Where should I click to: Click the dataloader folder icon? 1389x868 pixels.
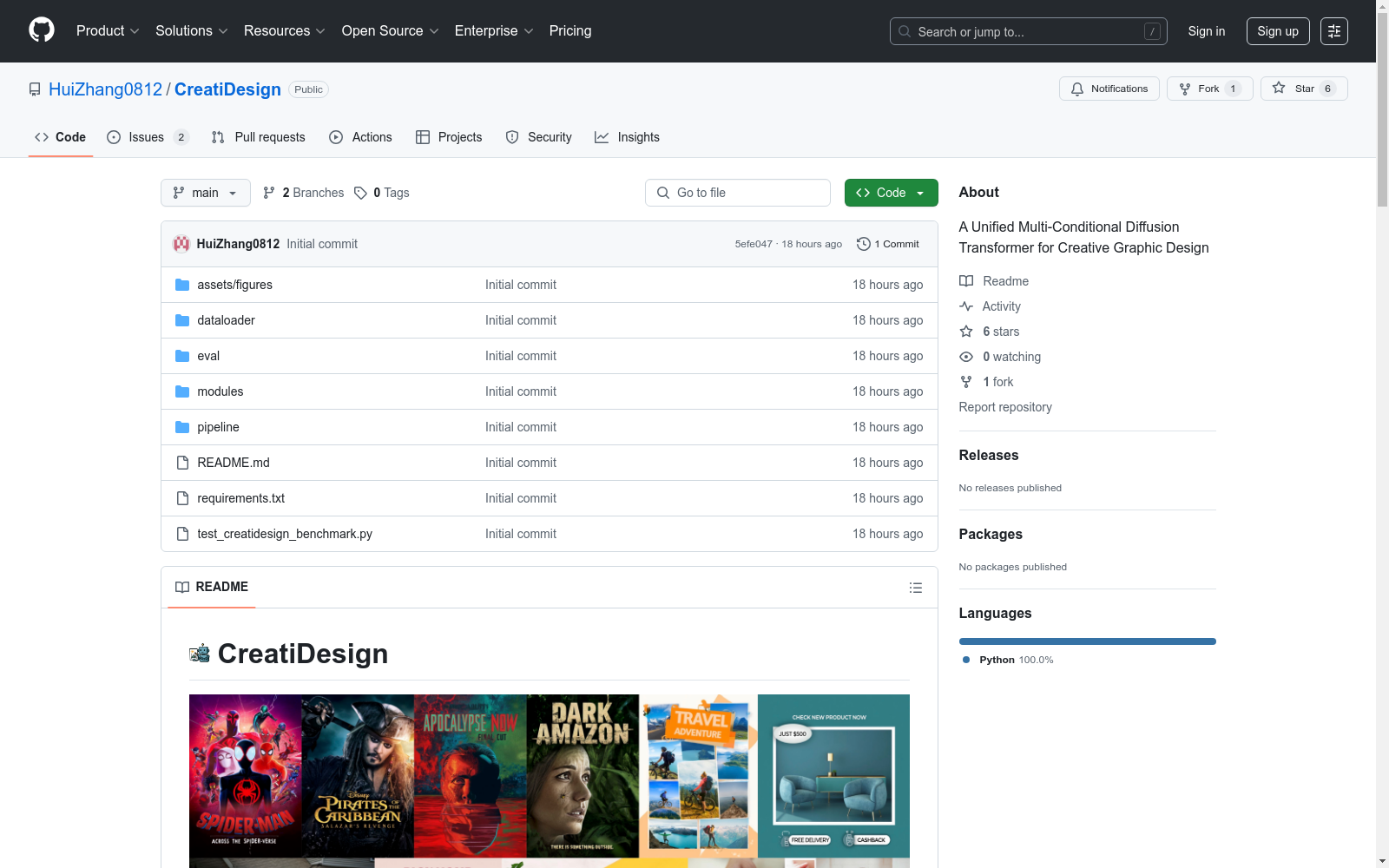coord(182,320)
